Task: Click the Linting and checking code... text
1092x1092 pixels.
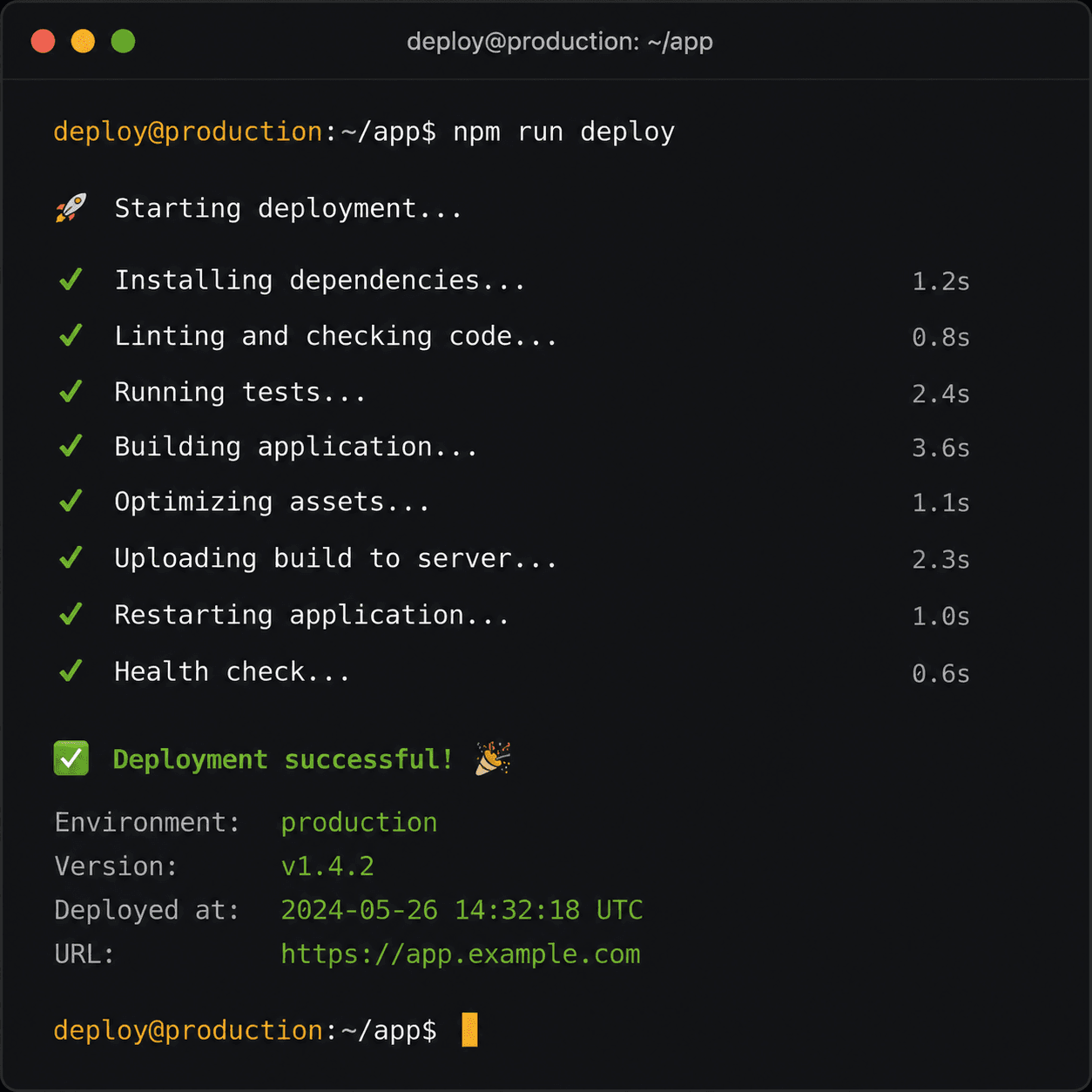Action: (x=336, y=336)
